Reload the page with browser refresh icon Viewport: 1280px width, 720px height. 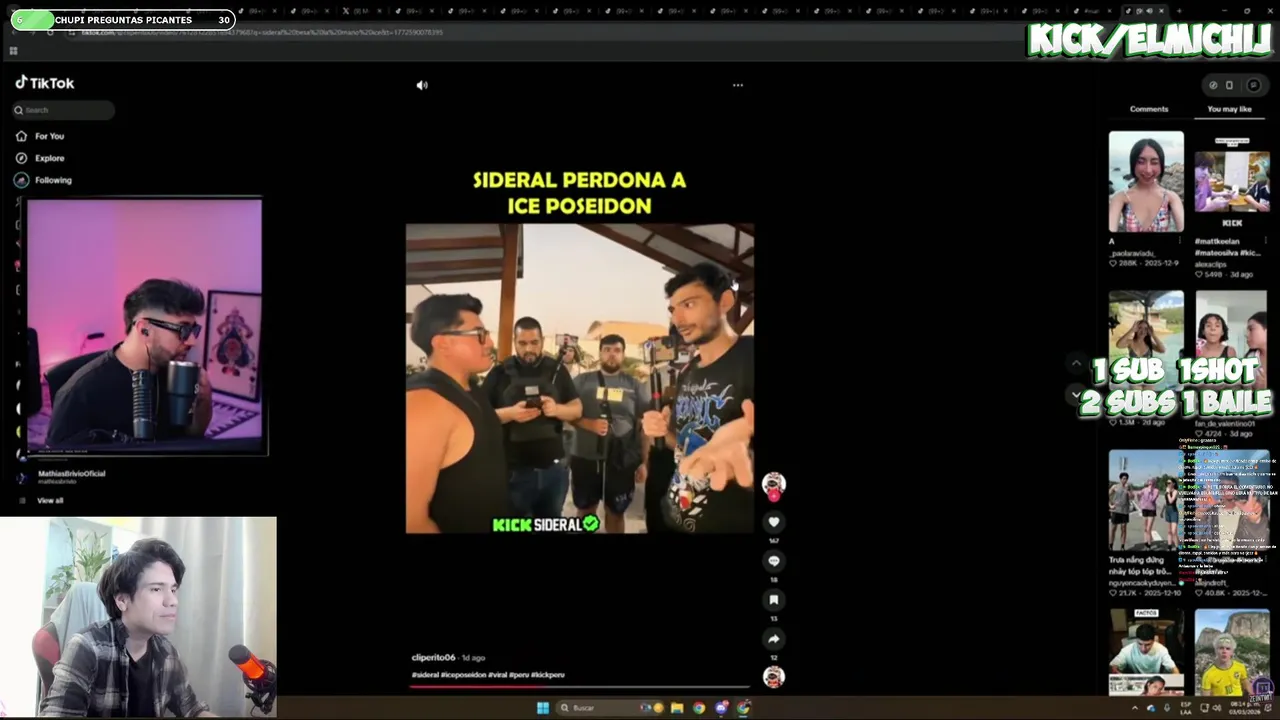point(50,32)
